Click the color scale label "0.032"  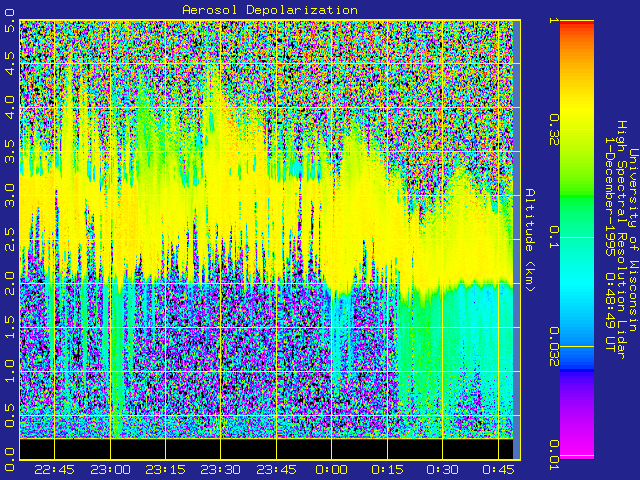tap(553, 347)
